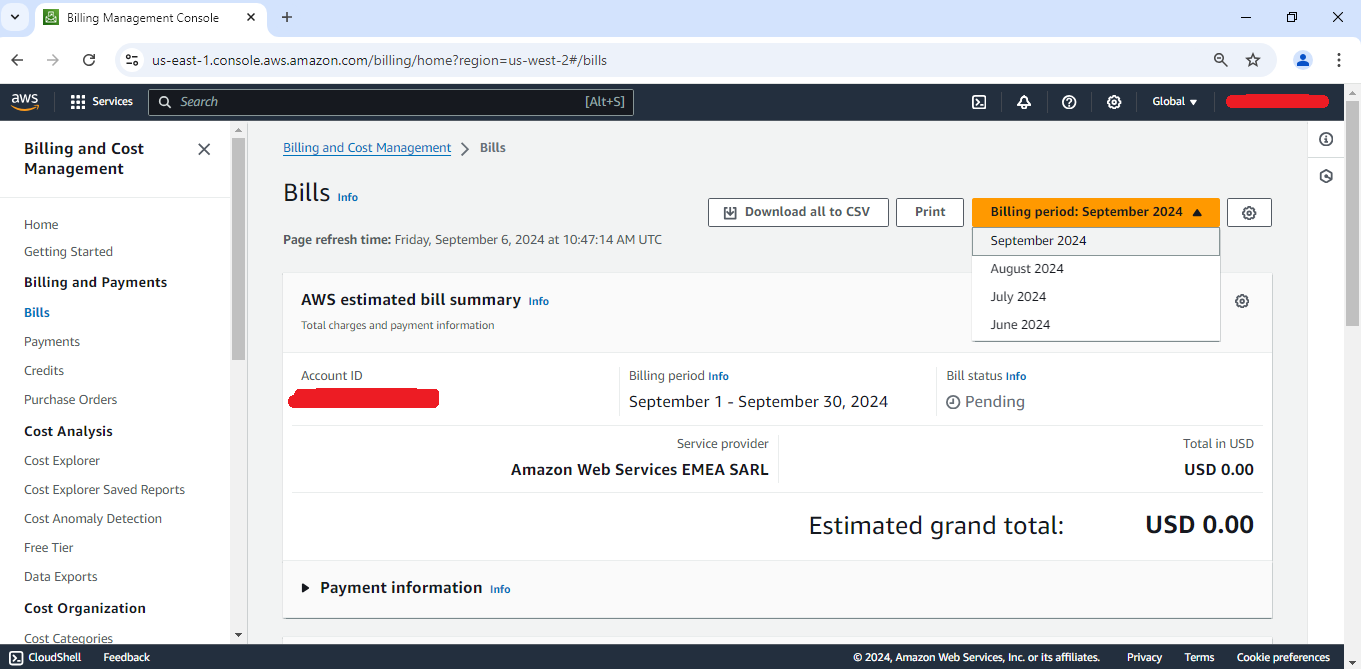The image size is (1361, 669).
Task: Click the AWS logo home icon
Action: coord(25,101)
